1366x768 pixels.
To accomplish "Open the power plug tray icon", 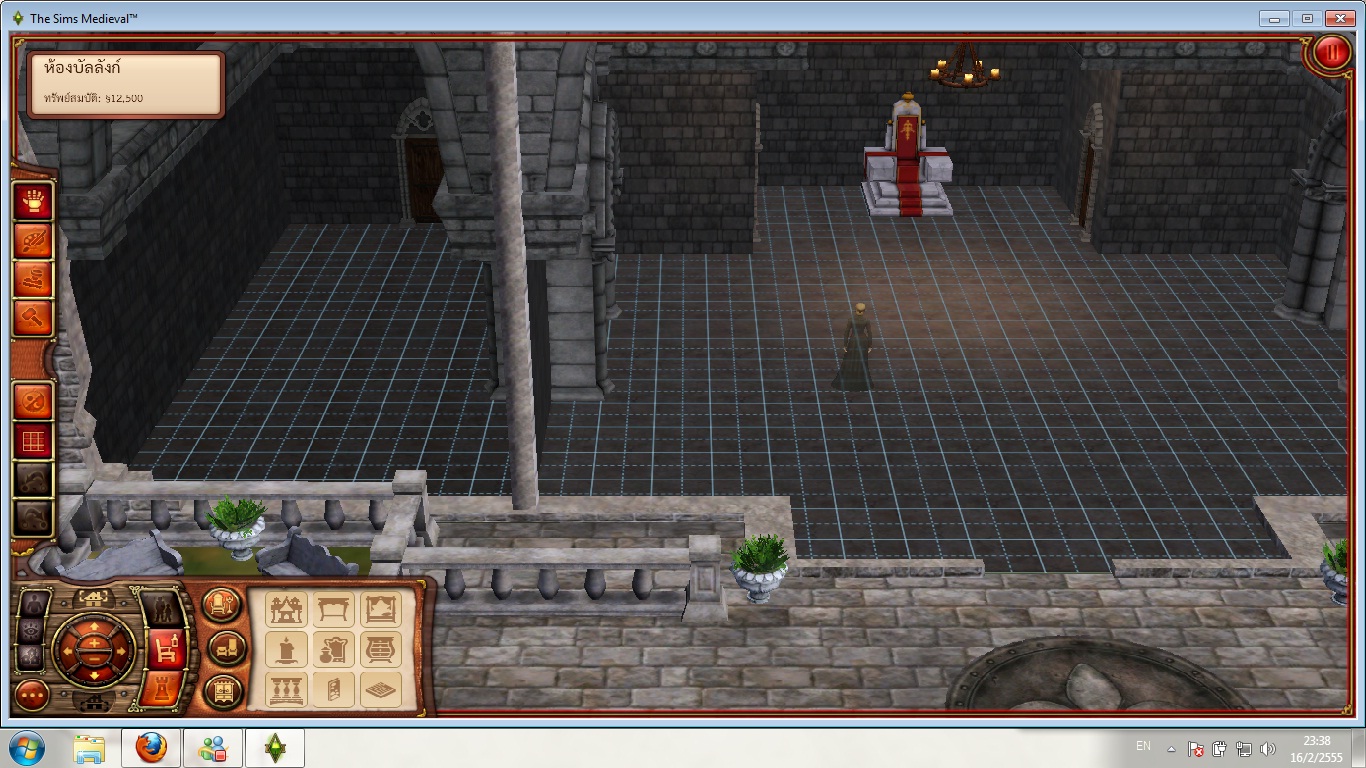I will (x=1220, y=748).
